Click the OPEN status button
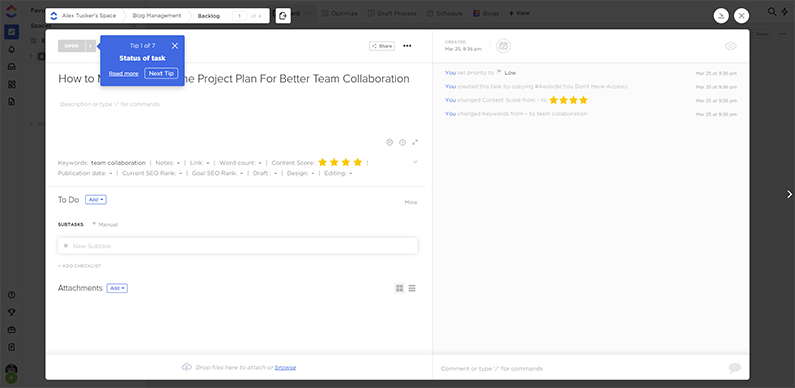Viewport: 795px width, 388px height. [71, 46]
